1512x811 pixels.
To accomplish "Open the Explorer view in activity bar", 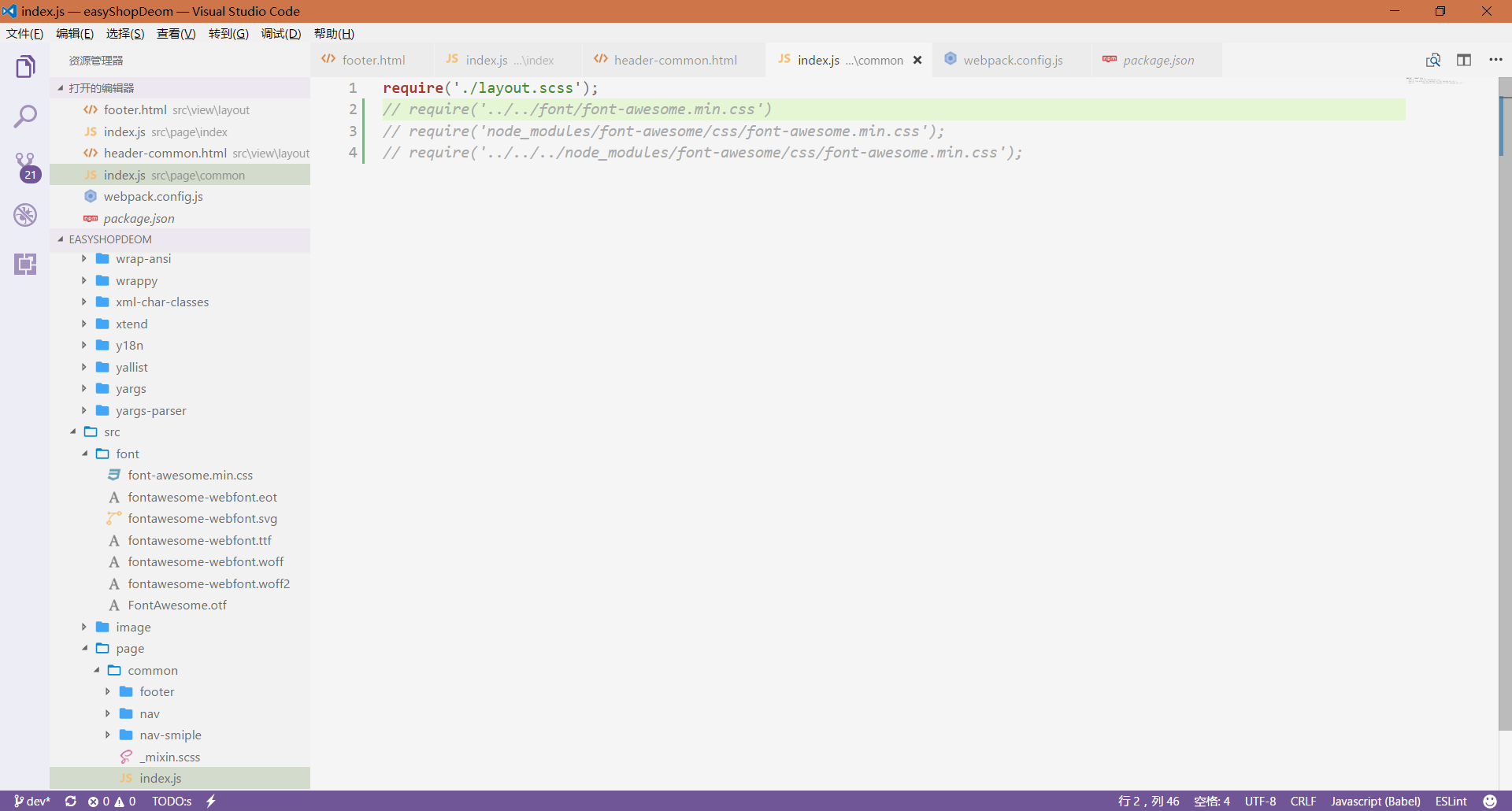I will [25, 67].
